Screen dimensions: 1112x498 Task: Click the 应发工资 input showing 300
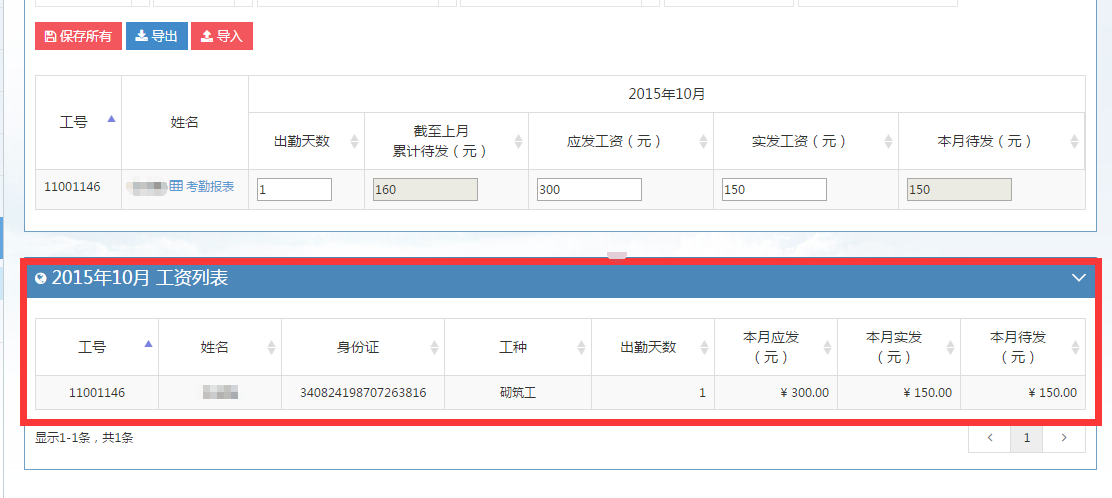point(588,189)
